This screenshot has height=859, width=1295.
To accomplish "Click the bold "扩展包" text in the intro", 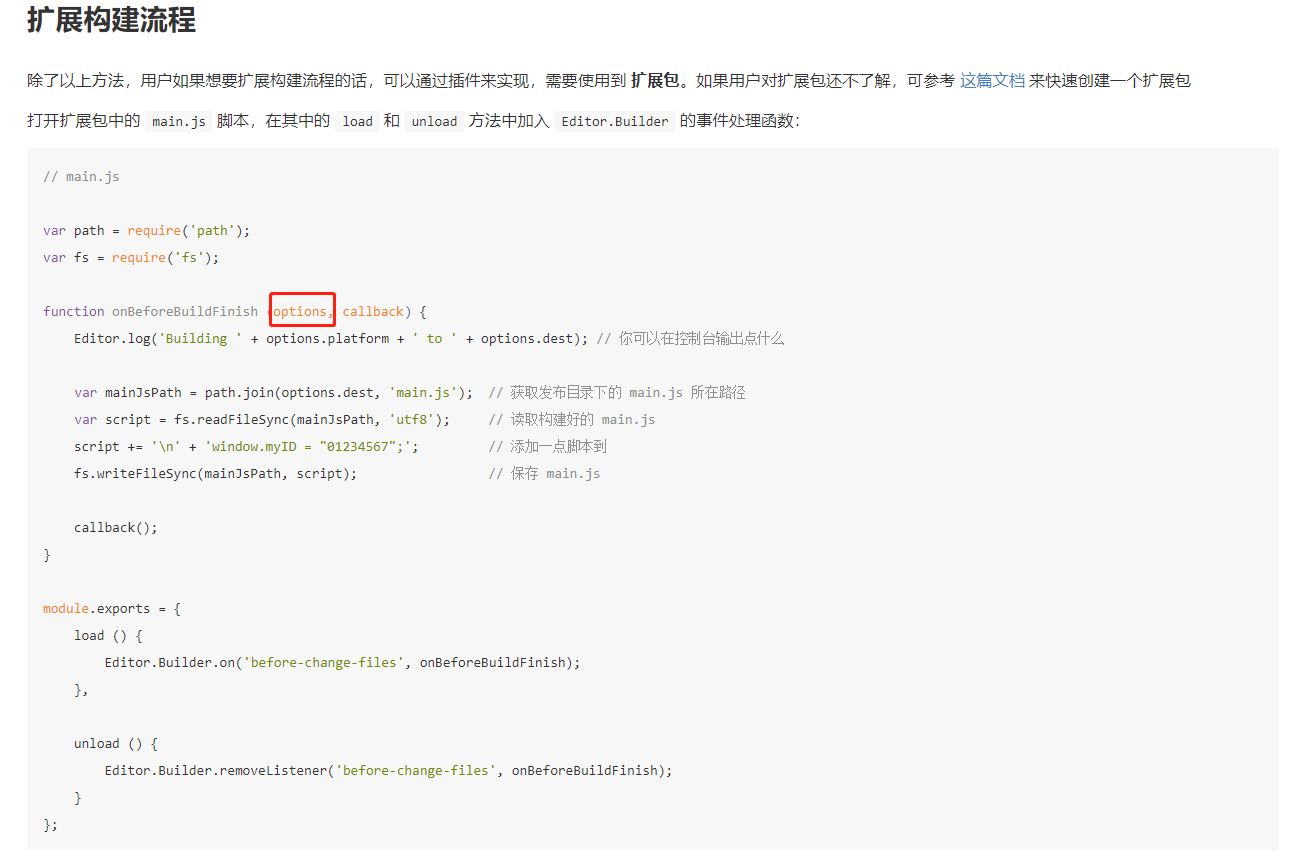I will pyautogui.click(x=655, y=81).
